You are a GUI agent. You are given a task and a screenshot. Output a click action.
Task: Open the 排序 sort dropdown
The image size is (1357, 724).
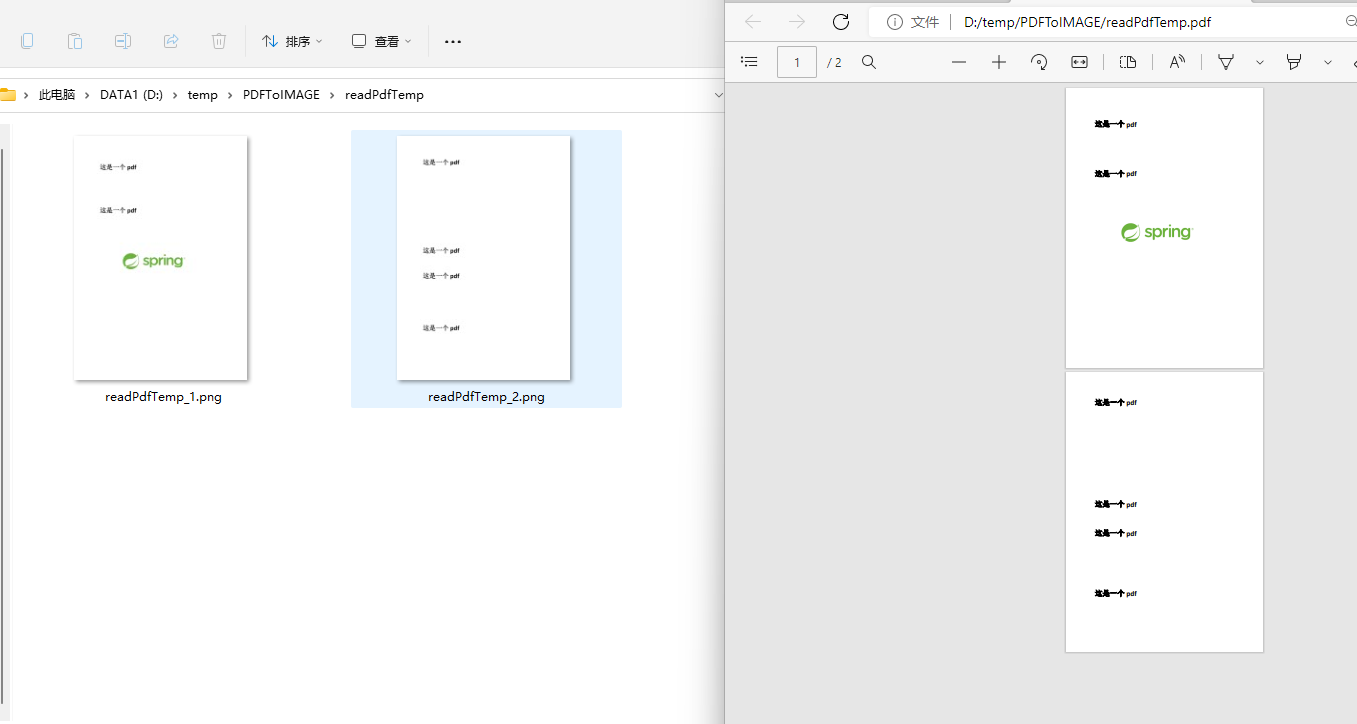(292, 41)
